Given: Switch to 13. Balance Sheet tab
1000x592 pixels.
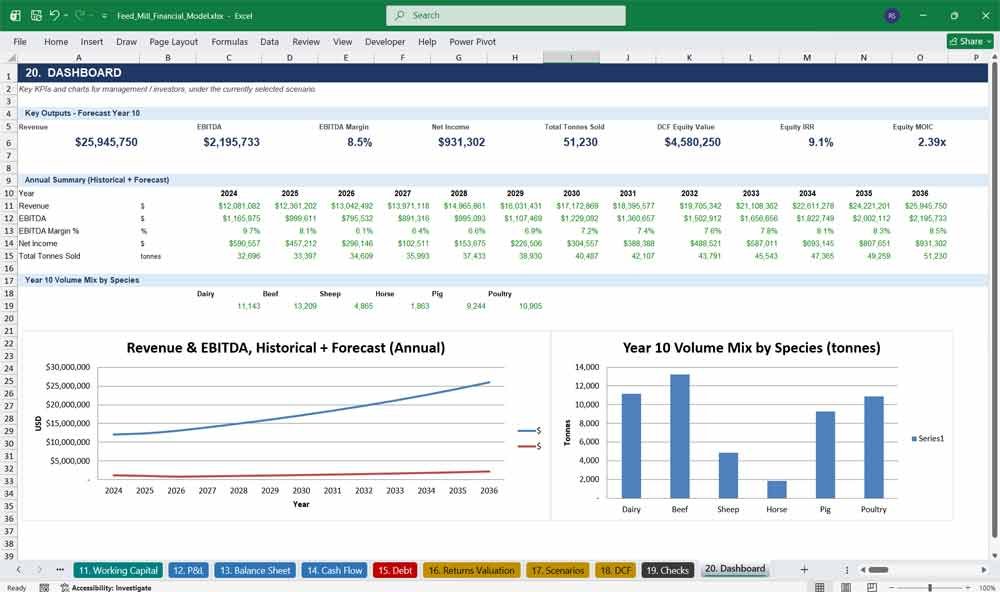Looking at the screenshot, I should tap(255, 570).
